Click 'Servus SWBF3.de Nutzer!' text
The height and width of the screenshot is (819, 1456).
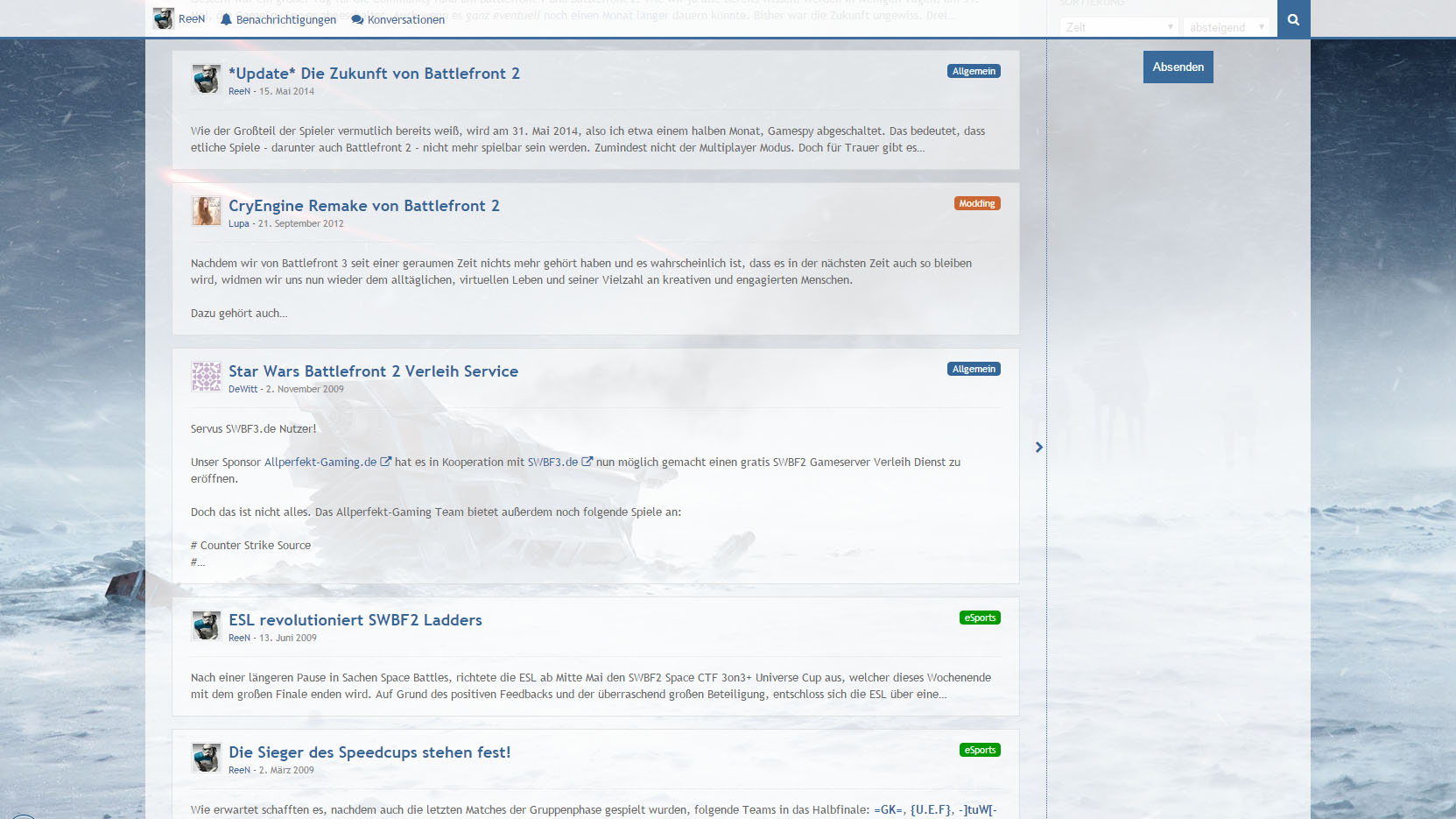pyautogui.click(x=254, y=428)
